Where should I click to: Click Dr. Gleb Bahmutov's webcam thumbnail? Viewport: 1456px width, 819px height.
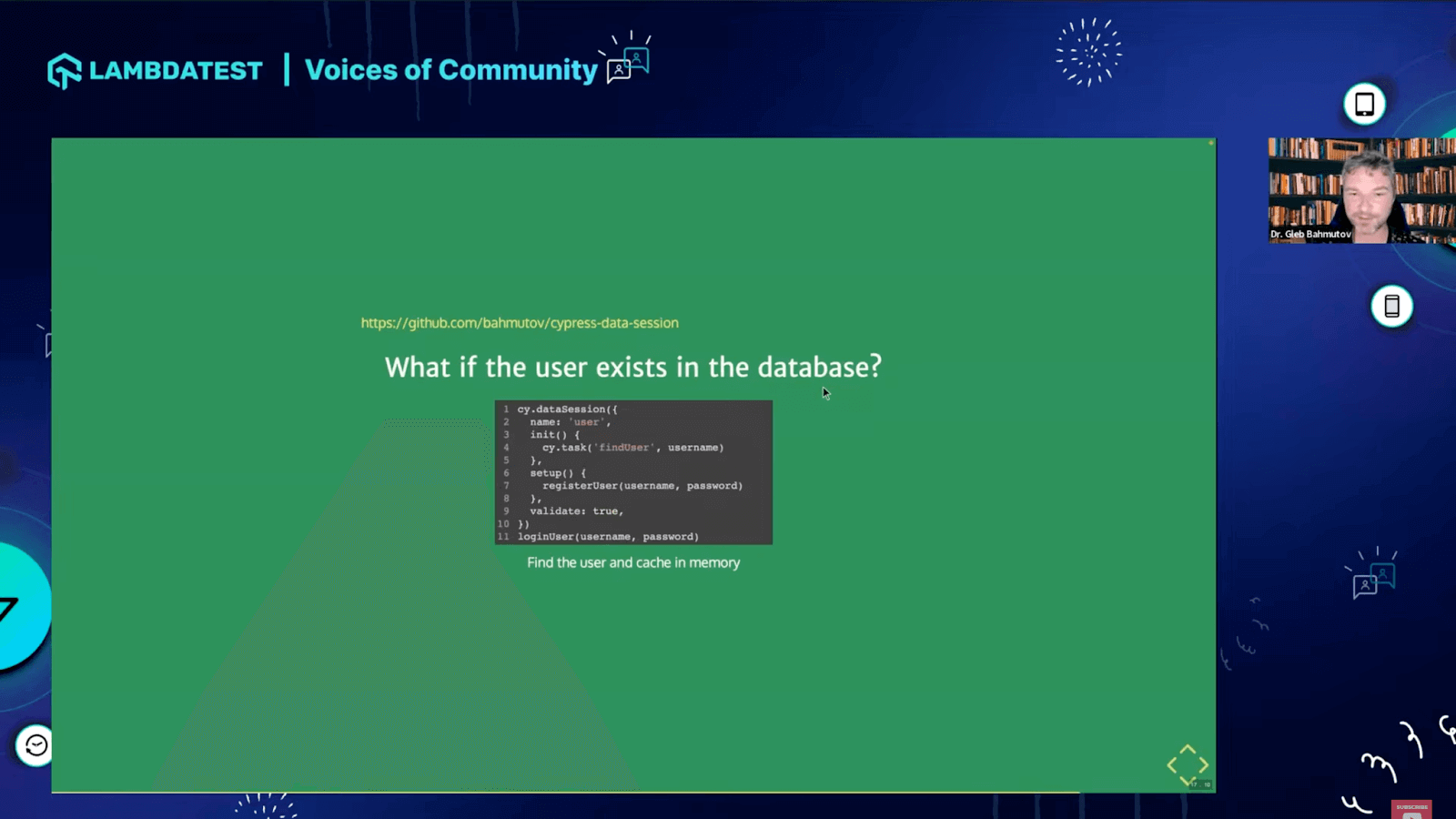1360,189
